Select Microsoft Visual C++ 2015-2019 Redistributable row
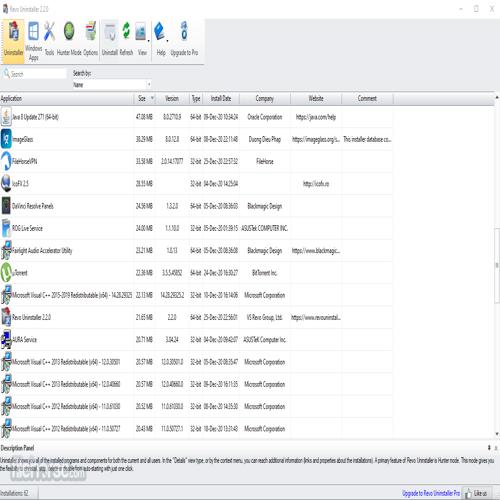500x500 pixels. [196, 295]
